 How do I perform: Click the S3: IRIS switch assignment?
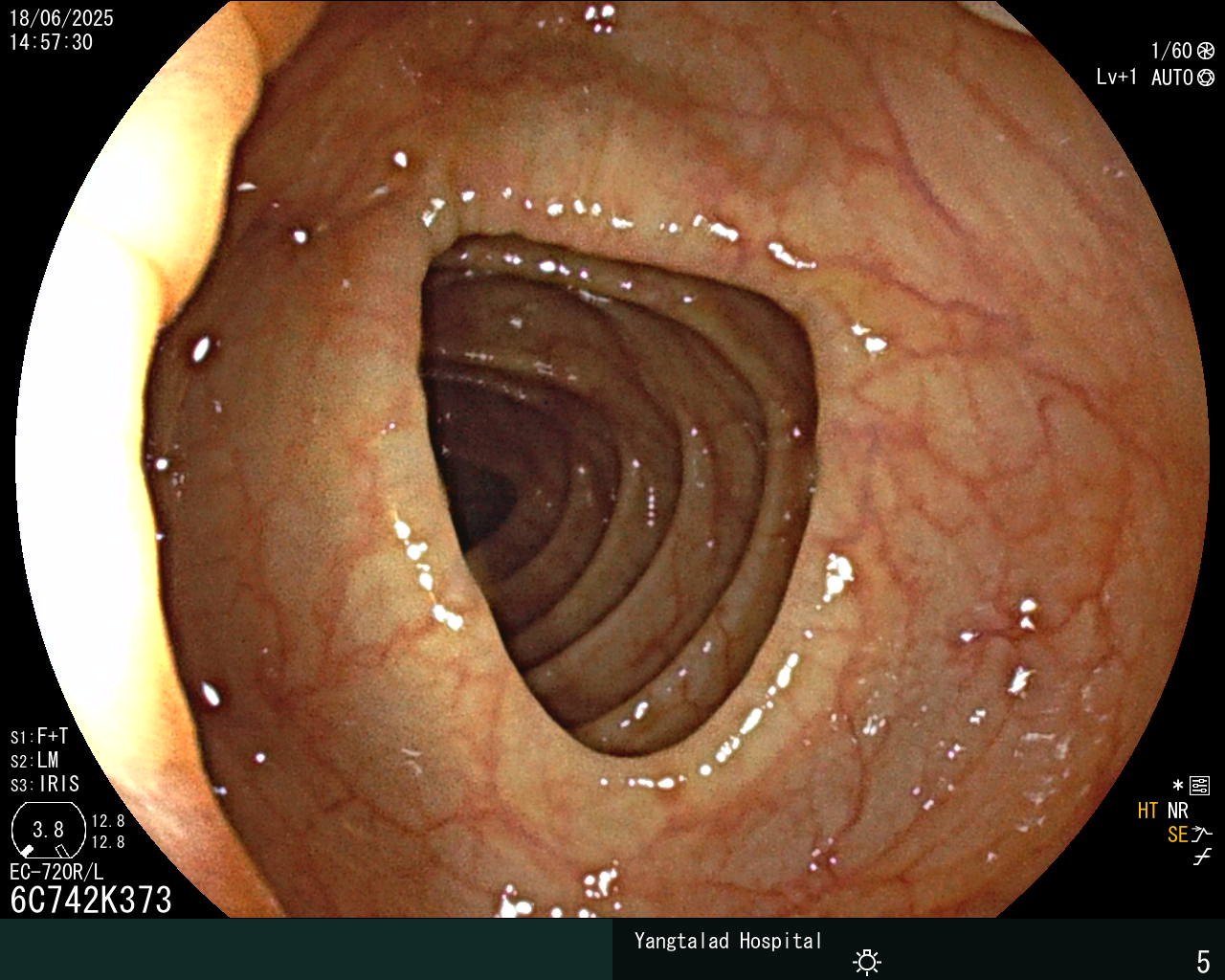[45, 785]
